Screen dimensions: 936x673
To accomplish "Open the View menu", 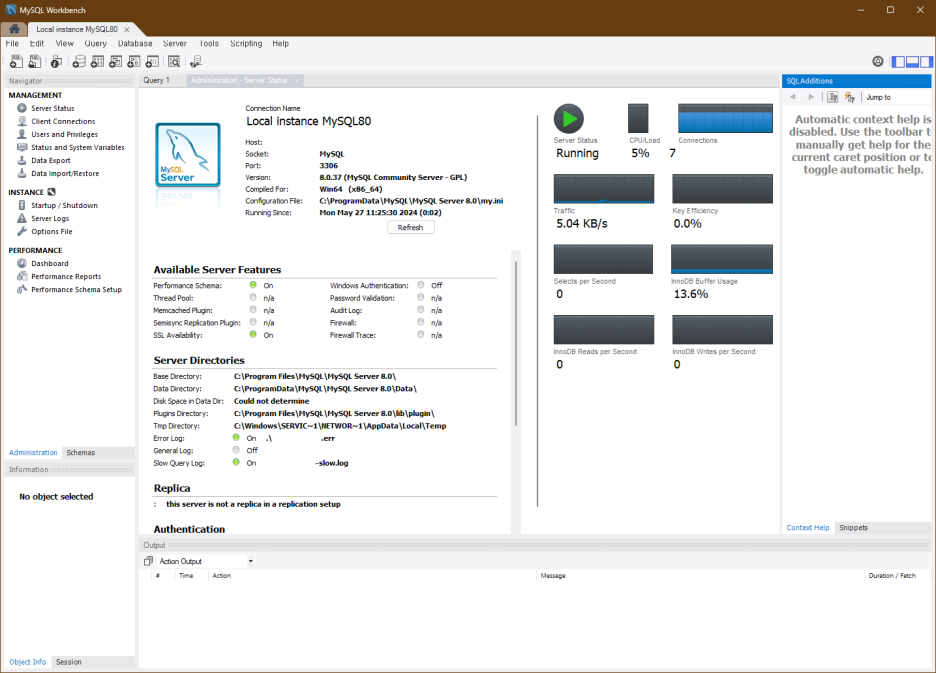I will coord(64,44).
